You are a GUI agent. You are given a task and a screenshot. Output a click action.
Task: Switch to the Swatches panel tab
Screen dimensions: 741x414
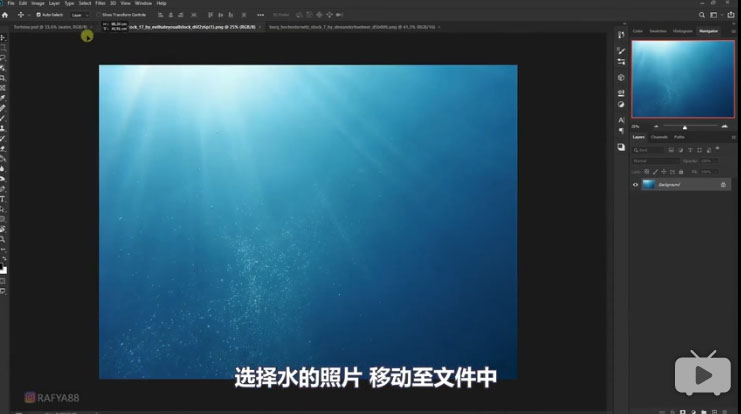tap(658, 31)
